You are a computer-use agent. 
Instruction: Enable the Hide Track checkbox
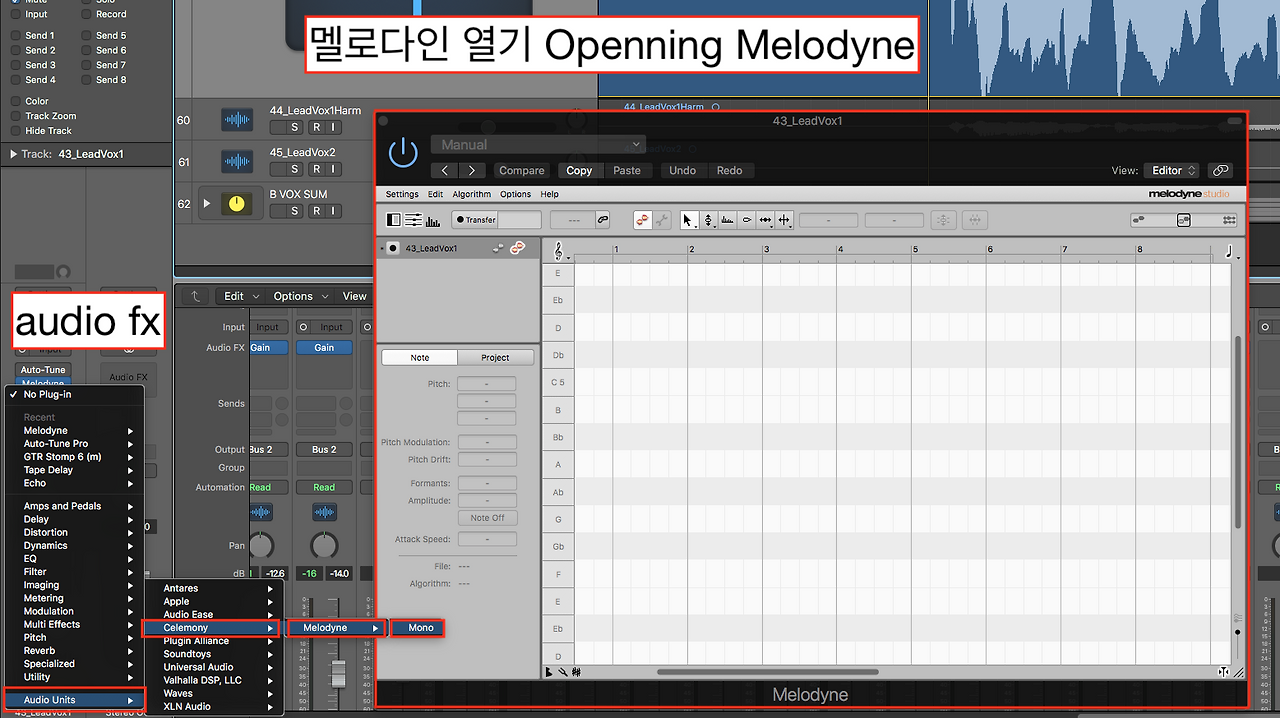coord(15,131)
